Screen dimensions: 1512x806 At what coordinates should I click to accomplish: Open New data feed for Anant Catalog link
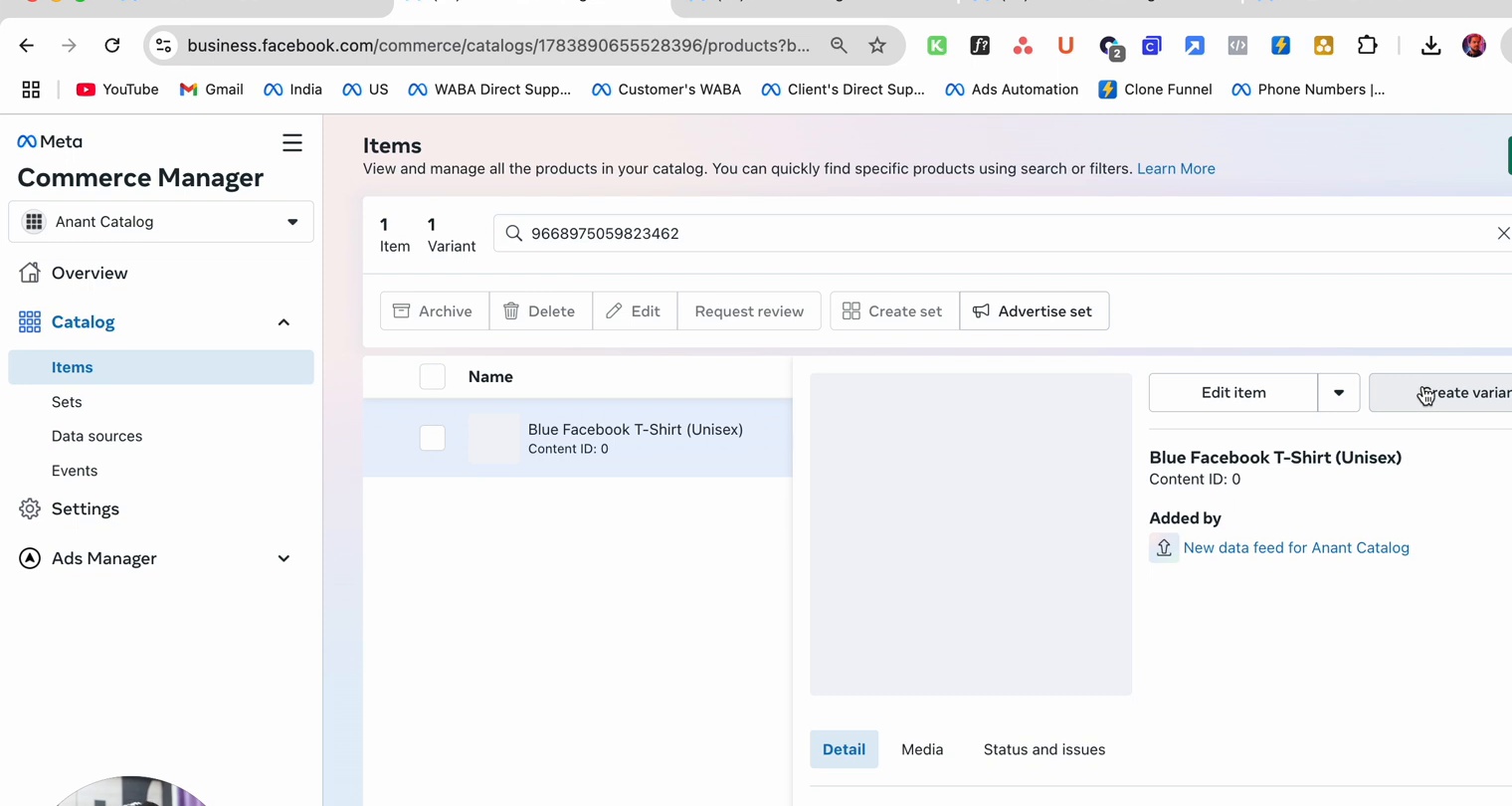1296,547
